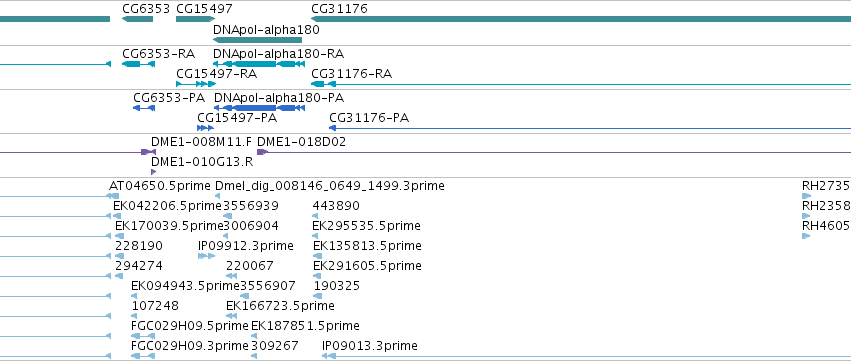
Task: Select the DME1-018D02 purple marker
Action: 262,152
